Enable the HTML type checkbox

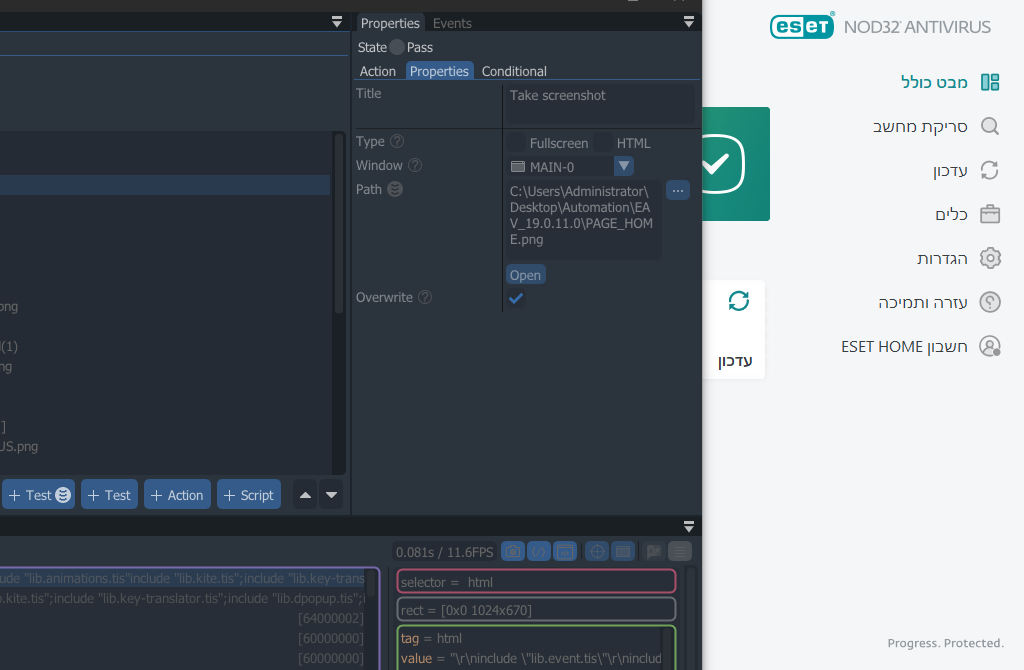pos(603,143)
